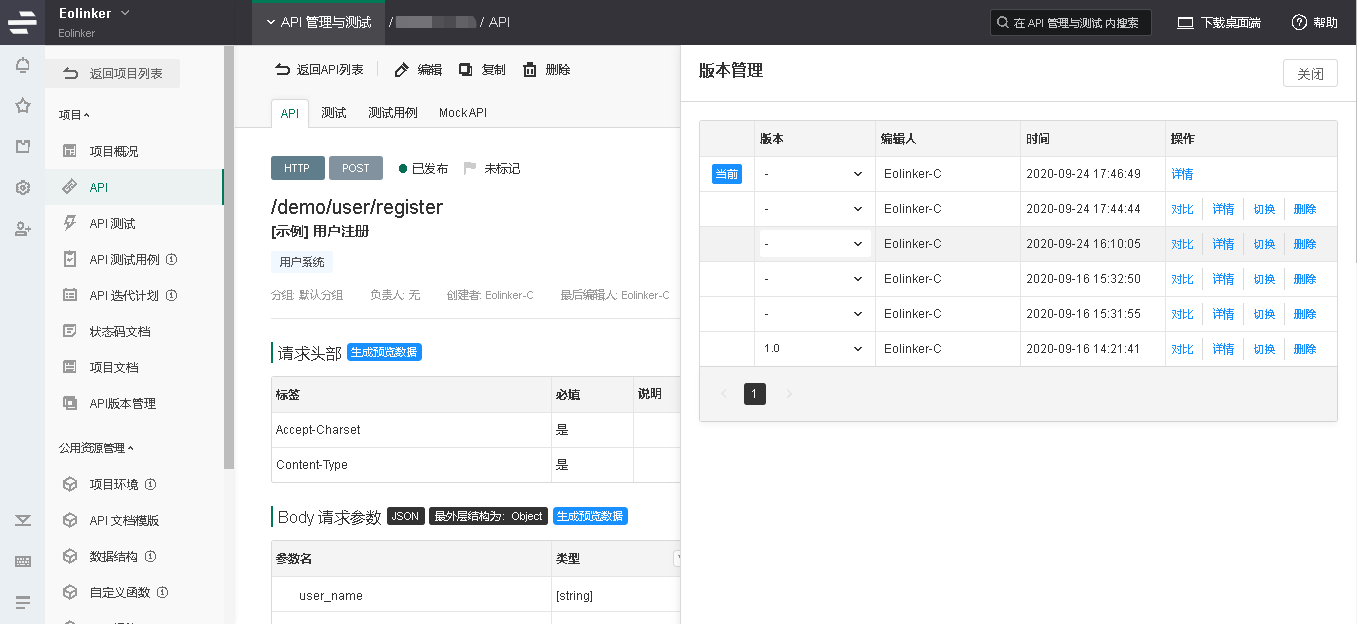Open the help question mark icon
Screen dimensions: 1357x624
(1299, 22)
